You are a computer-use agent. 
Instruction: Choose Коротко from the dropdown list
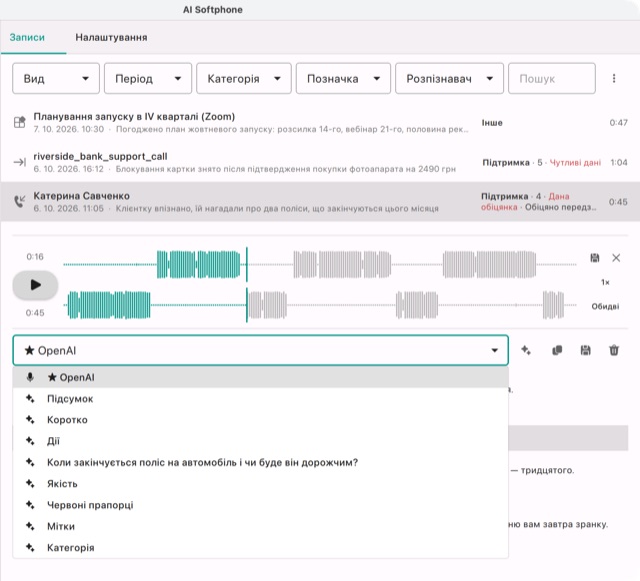[260, 420]
